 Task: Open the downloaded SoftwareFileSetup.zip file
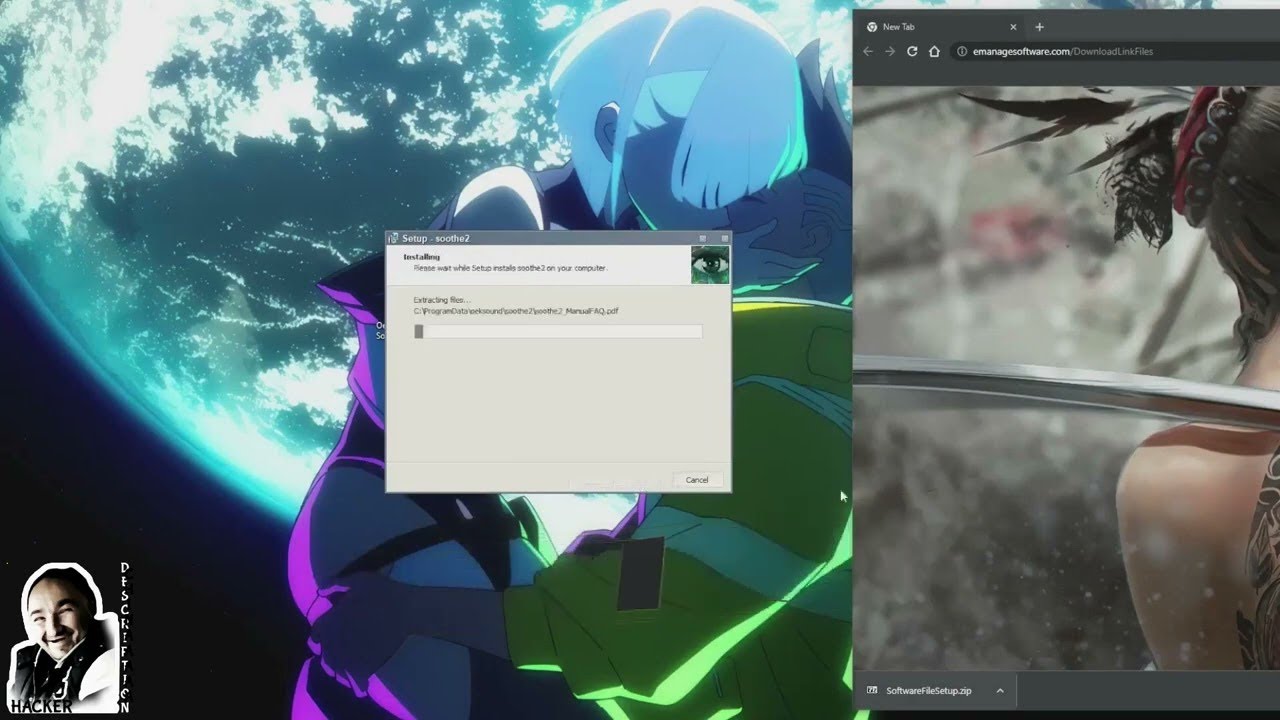tap(928, 691)
